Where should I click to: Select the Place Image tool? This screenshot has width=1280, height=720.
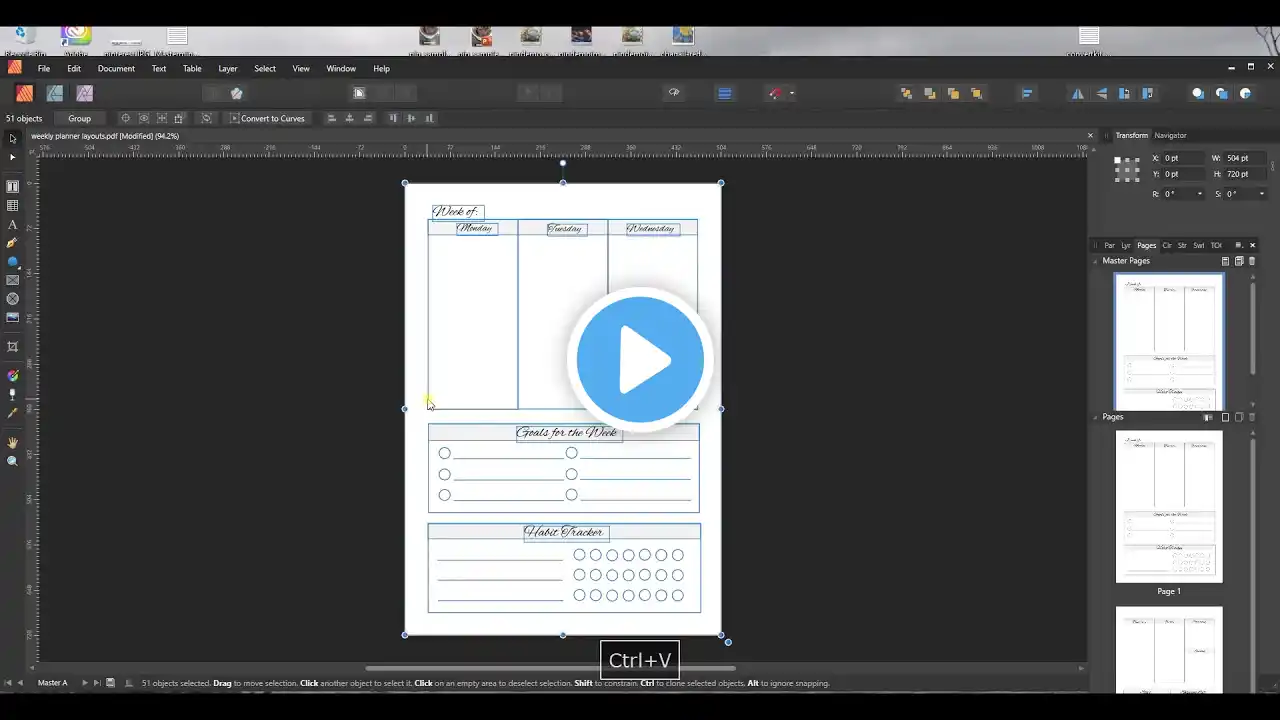pos(13,318)
